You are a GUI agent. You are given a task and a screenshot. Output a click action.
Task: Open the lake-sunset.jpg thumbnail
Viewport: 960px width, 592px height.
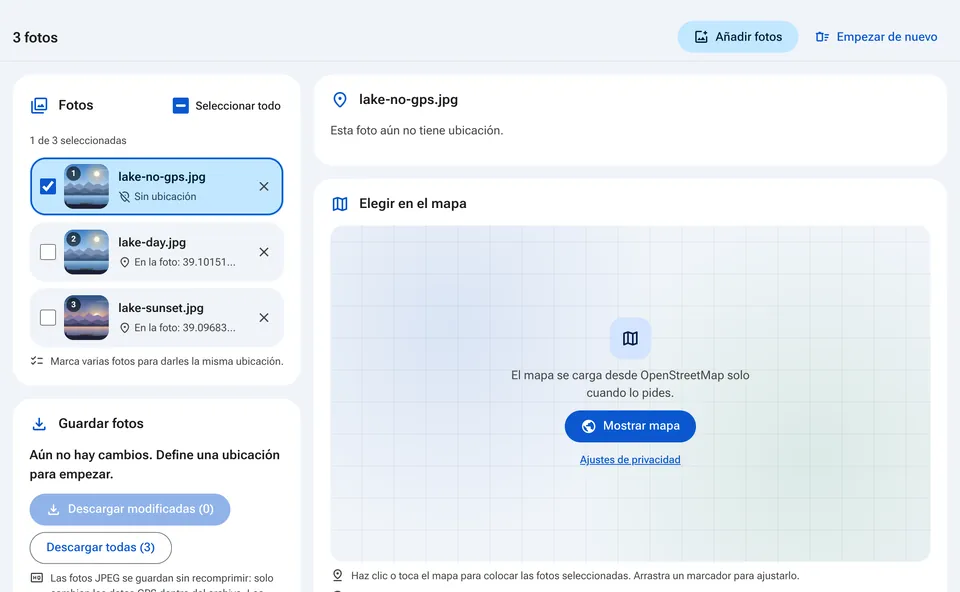86,318
